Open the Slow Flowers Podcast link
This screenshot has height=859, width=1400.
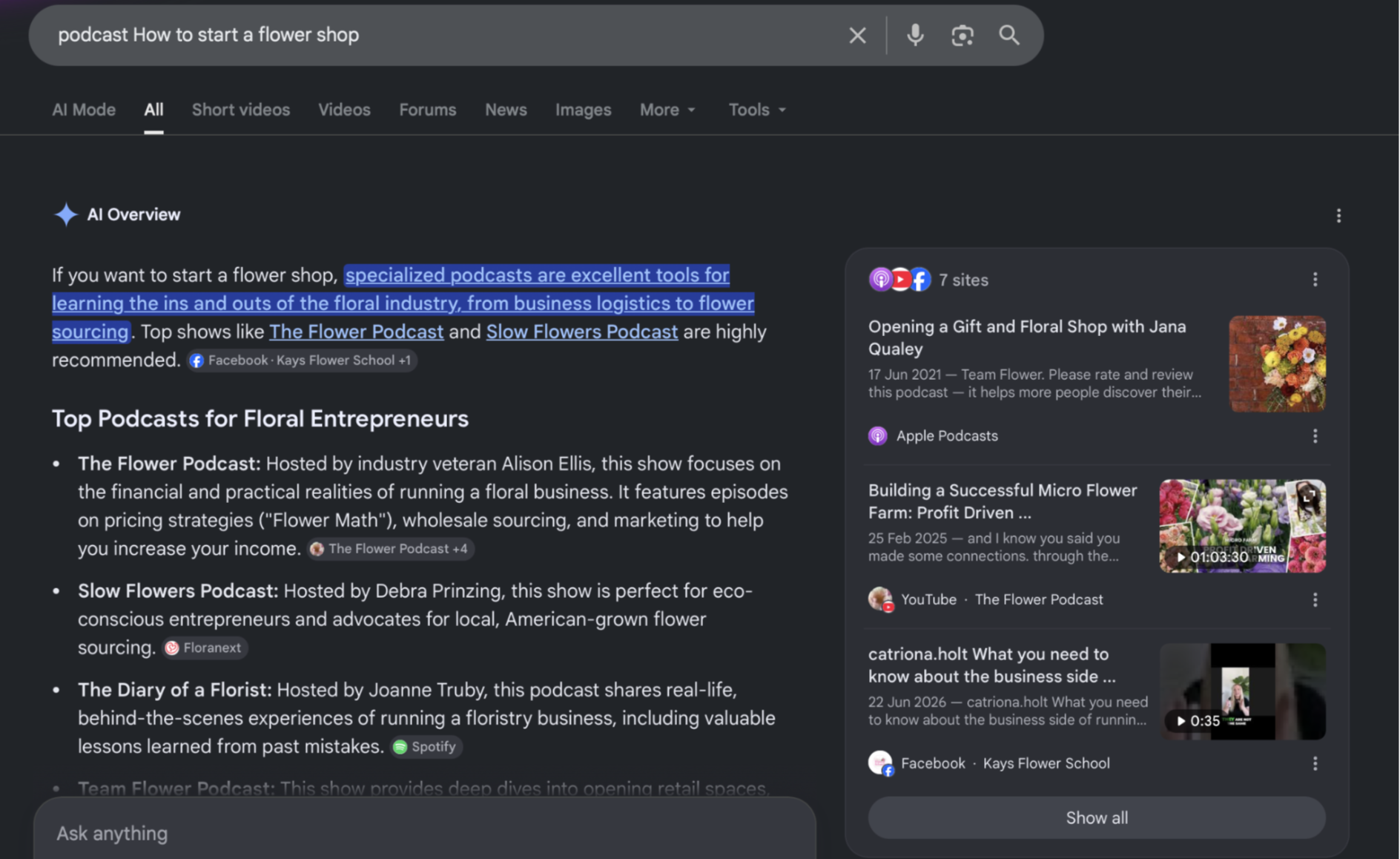click(x=582, y=332)
